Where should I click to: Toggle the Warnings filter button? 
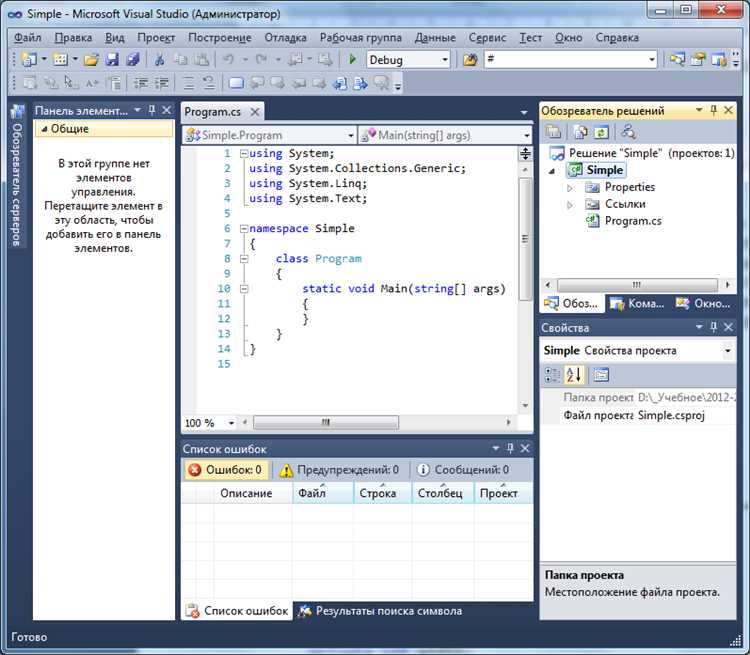click(x=339, y=469)
